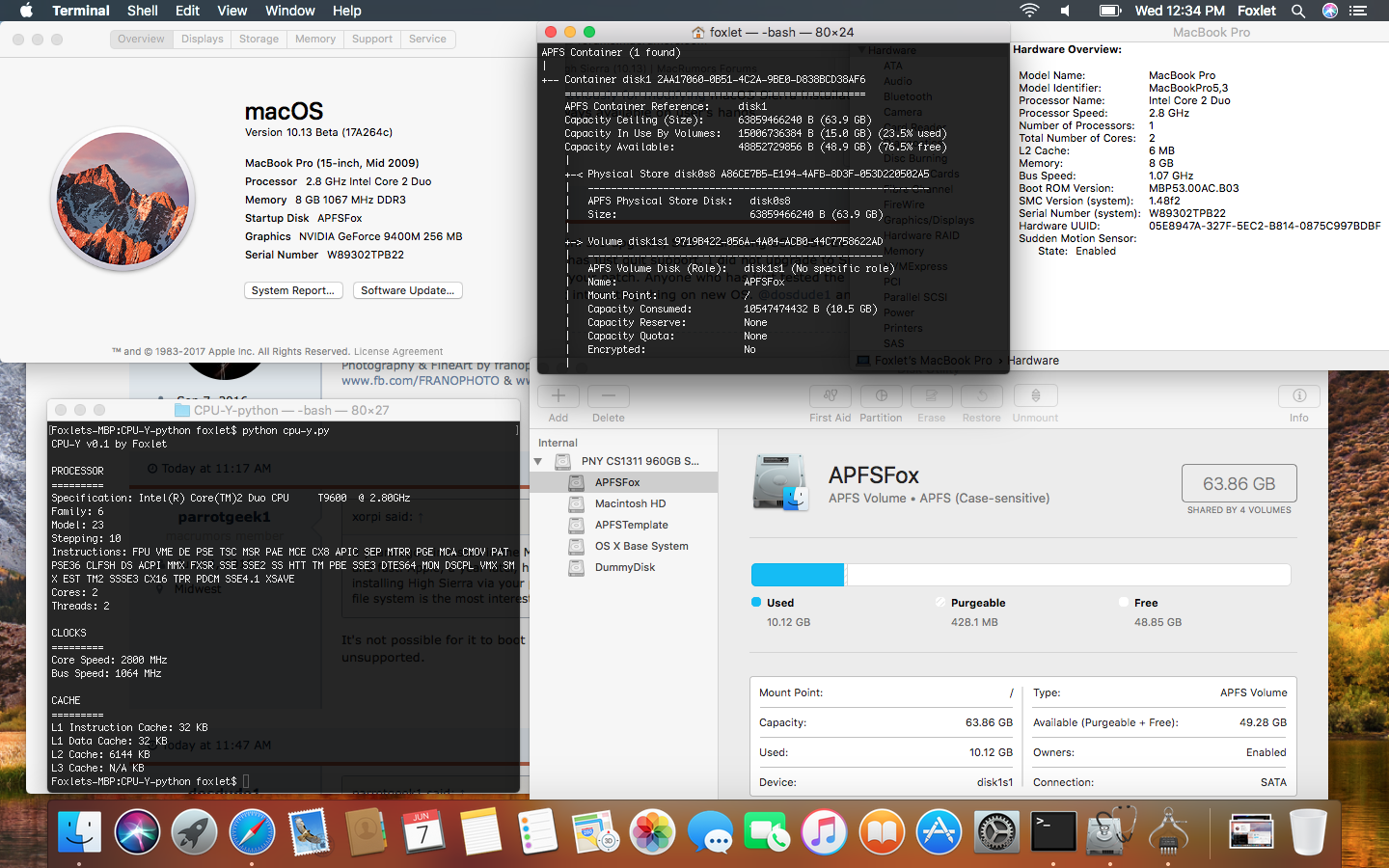The width and height of the screenshot is (1389, 868).
Task: Open License Agreement link in About This Mac
Action: pos(398,352)
